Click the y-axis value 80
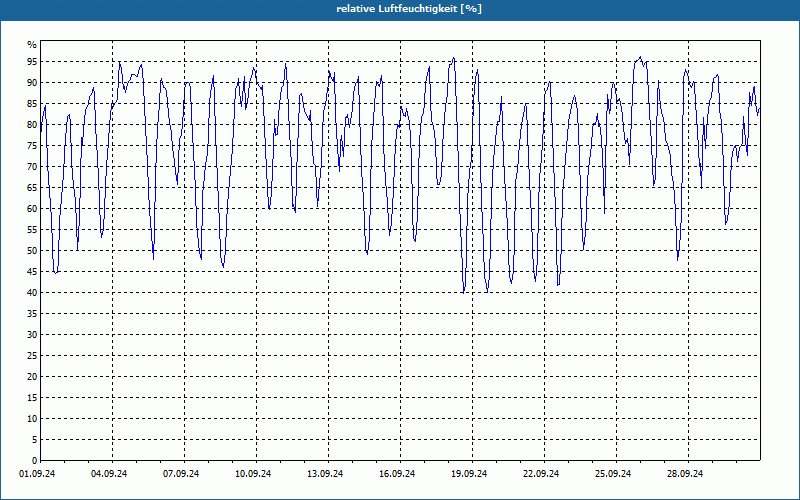The image size is (800, 500). pyautogui.click(x=32, y=124)
